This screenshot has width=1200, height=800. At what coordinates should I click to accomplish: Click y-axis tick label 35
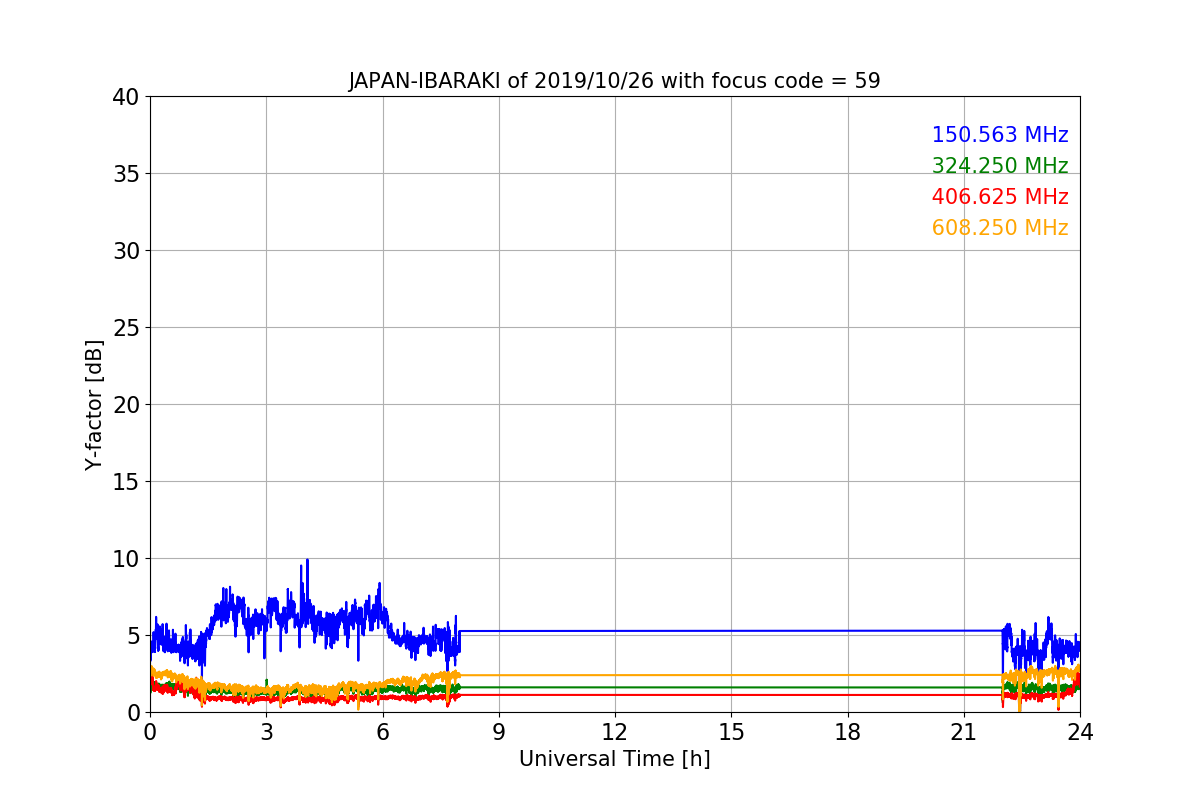pyautogui.click(x=127, y=174)
